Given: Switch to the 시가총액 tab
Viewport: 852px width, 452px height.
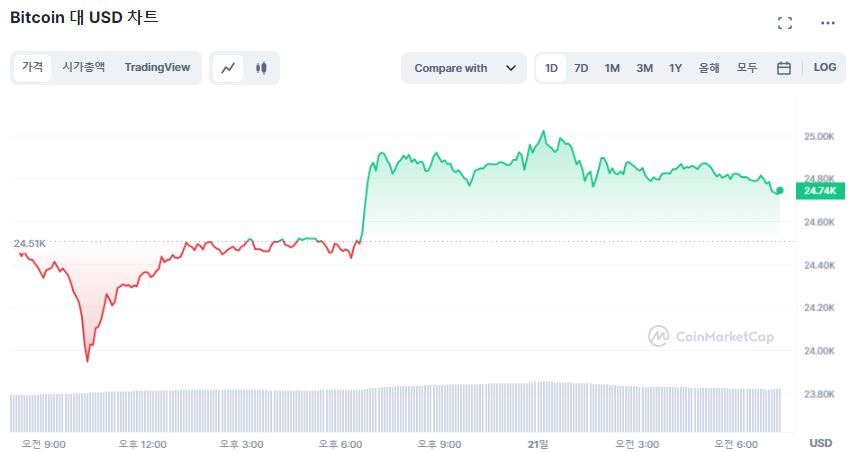Looking at the screenshot, I should (x=83, y=67).
